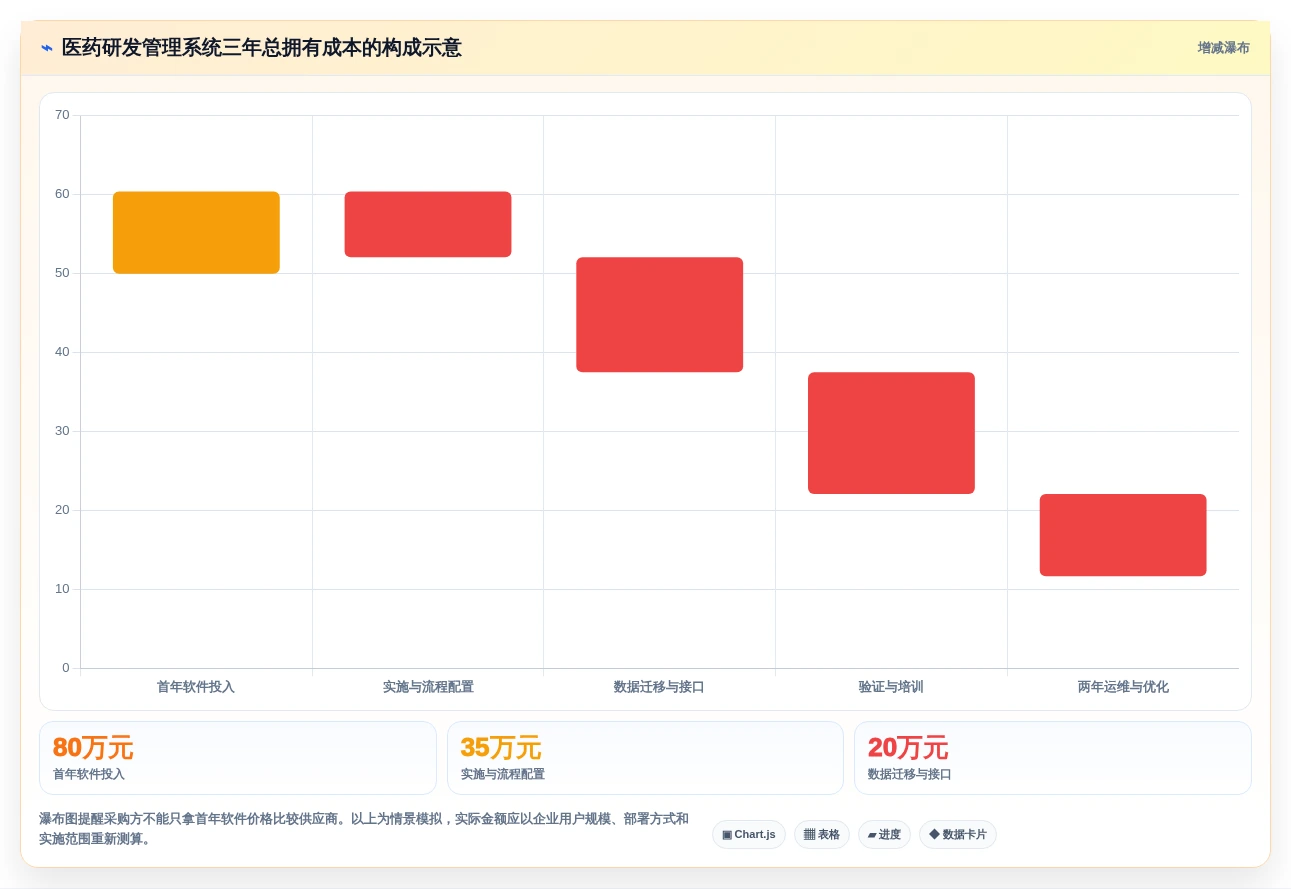Click the orange 首年软件投入 bar
1291x889 pixels.
(196, 232)
